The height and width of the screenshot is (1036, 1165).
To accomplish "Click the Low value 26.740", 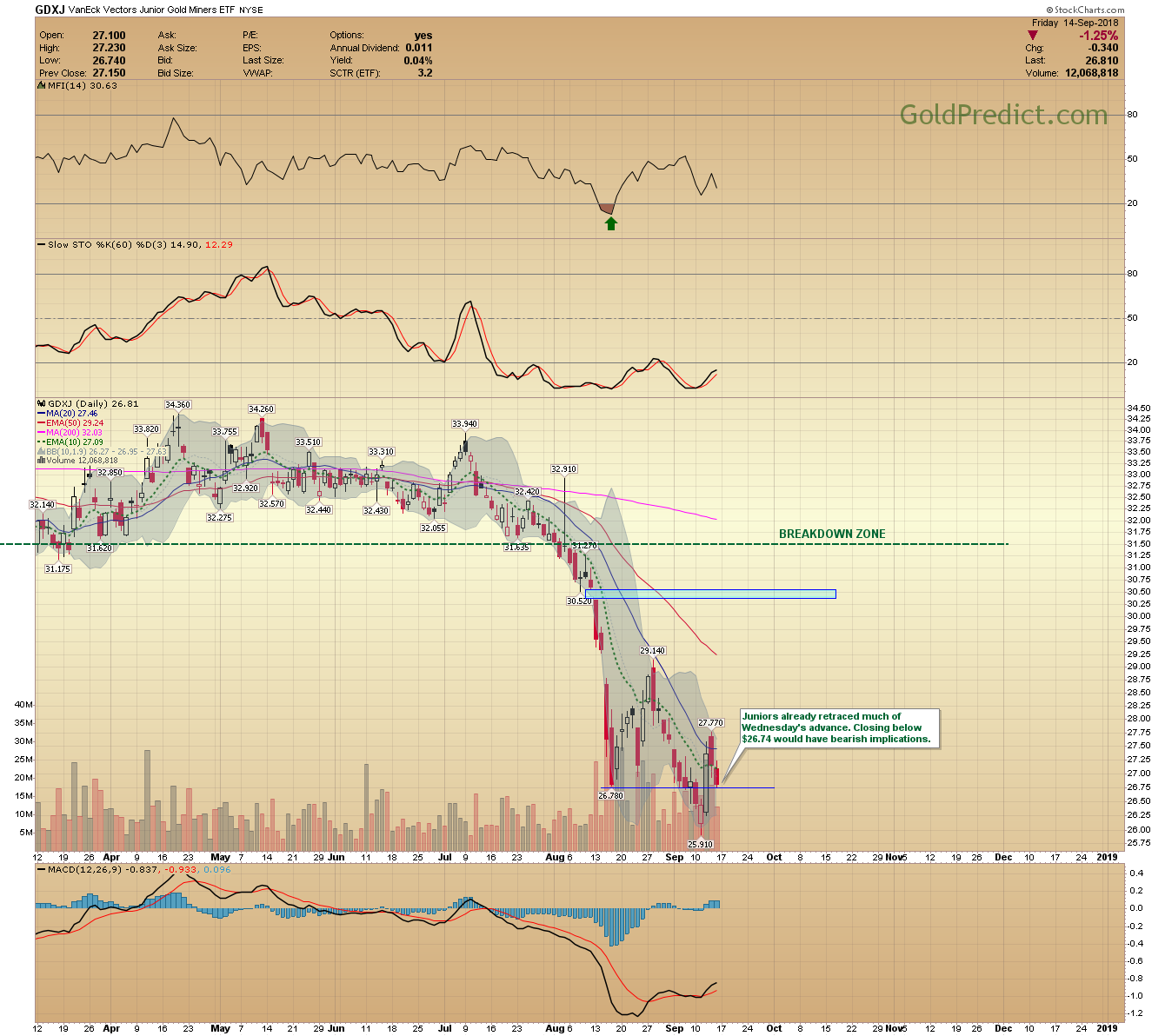I will coord(109,61).
